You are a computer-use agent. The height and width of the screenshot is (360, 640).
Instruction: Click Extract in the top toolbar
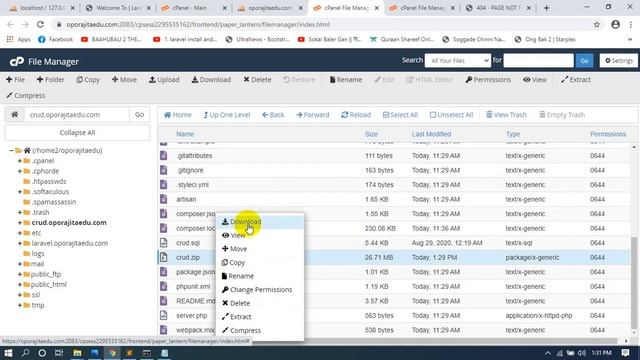(x=576, y=80)
